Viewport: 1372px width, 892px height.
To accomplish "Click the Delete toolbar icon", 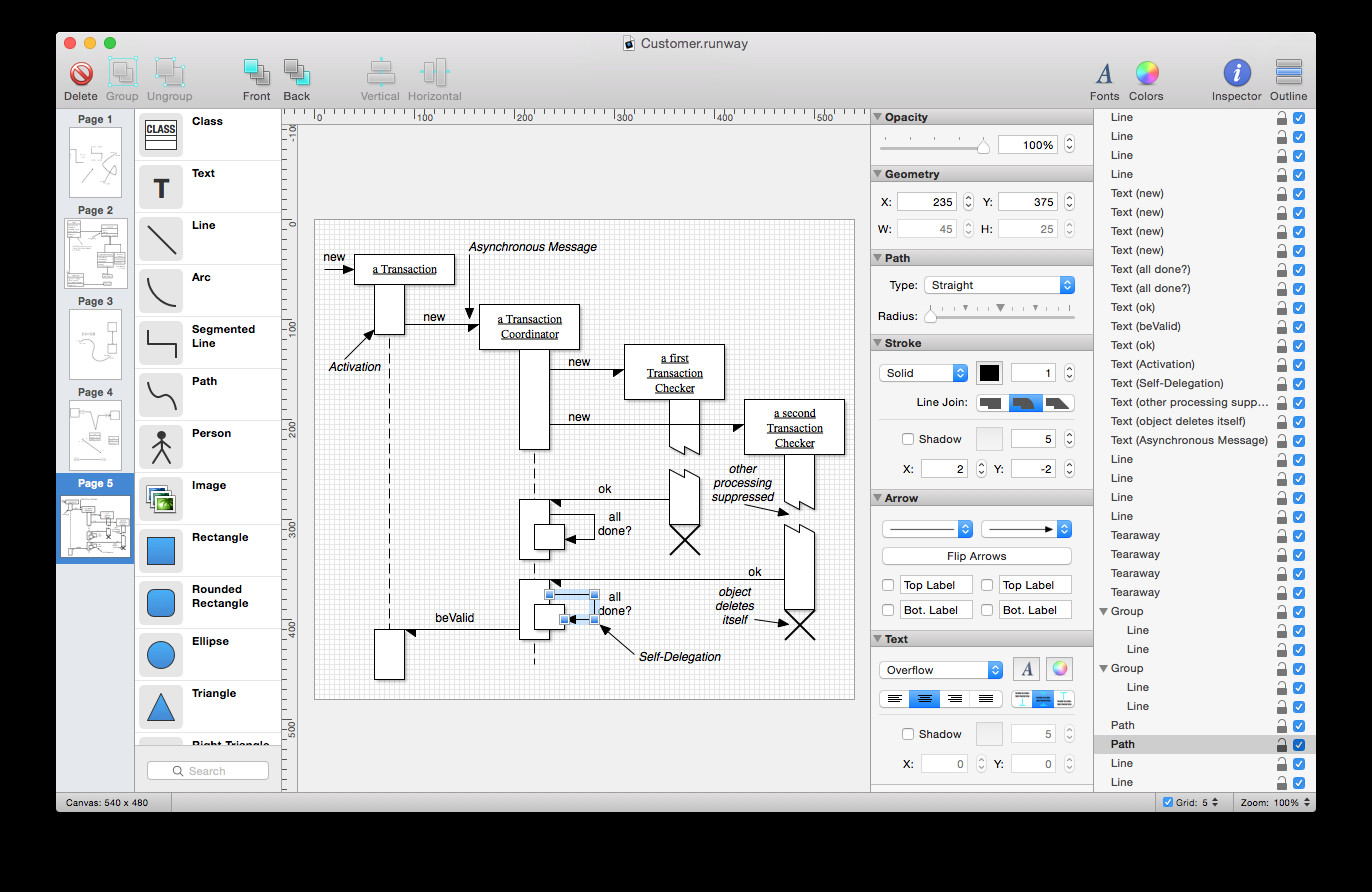I will pyautogui.click(x=81, y=73).
